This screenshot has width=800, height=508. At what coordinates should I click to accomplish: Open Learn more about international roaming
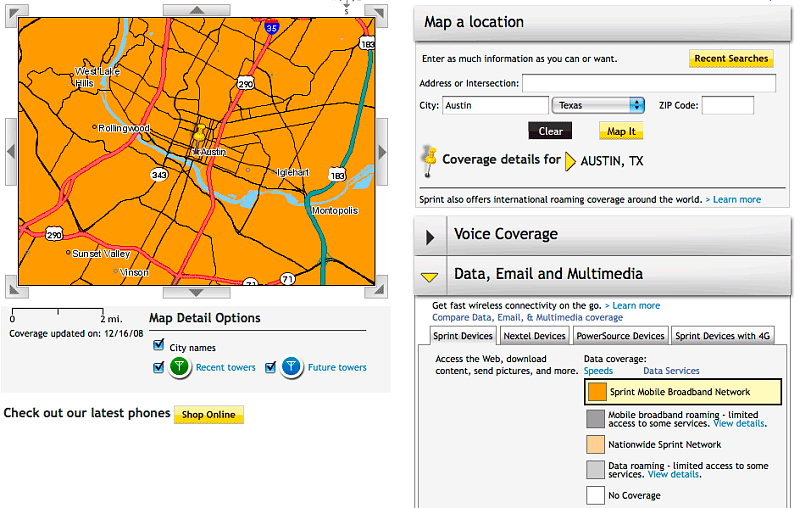pos(737,199)
